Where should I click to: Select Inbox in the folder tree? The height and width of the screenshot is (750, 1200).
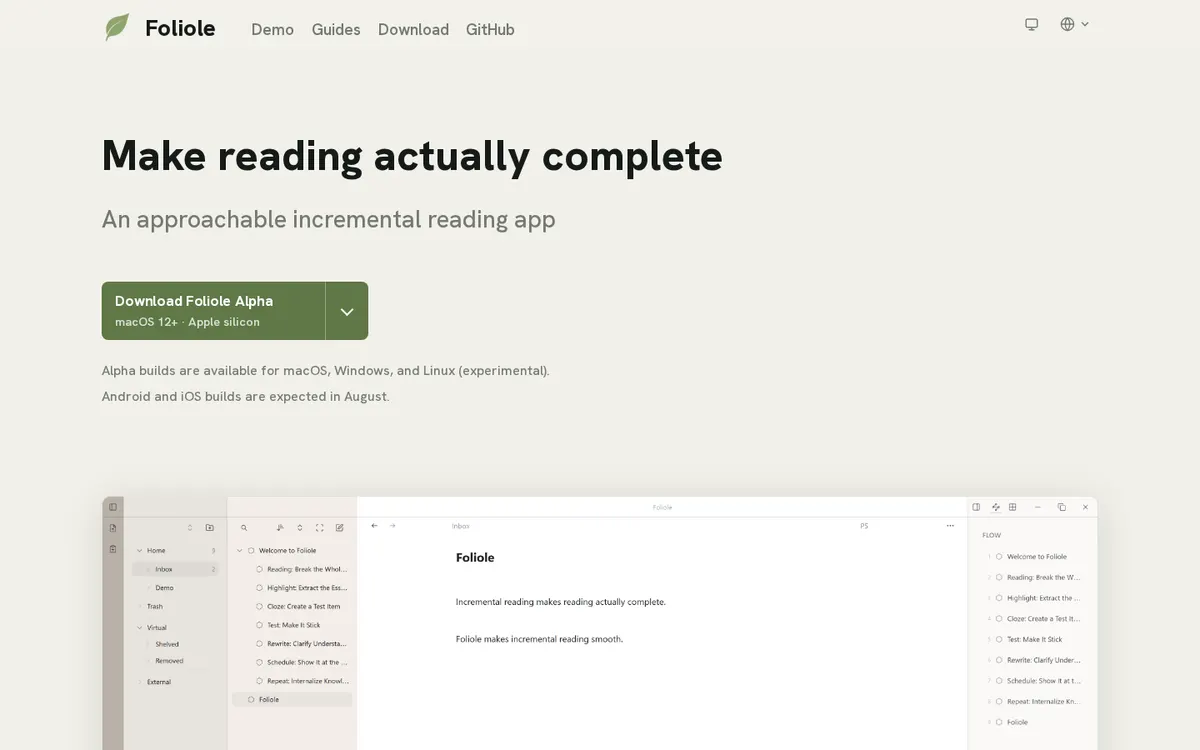175,569
